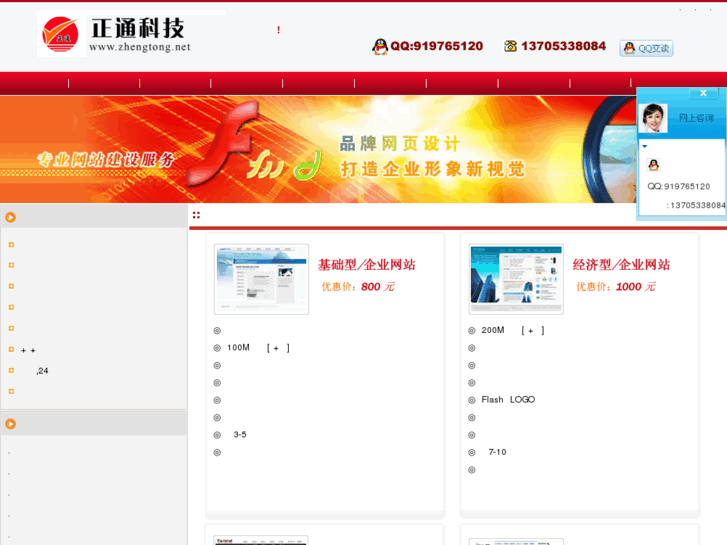Open the 经济型/企业网站 title link
The image size is (727, 545).
(621, 265)
